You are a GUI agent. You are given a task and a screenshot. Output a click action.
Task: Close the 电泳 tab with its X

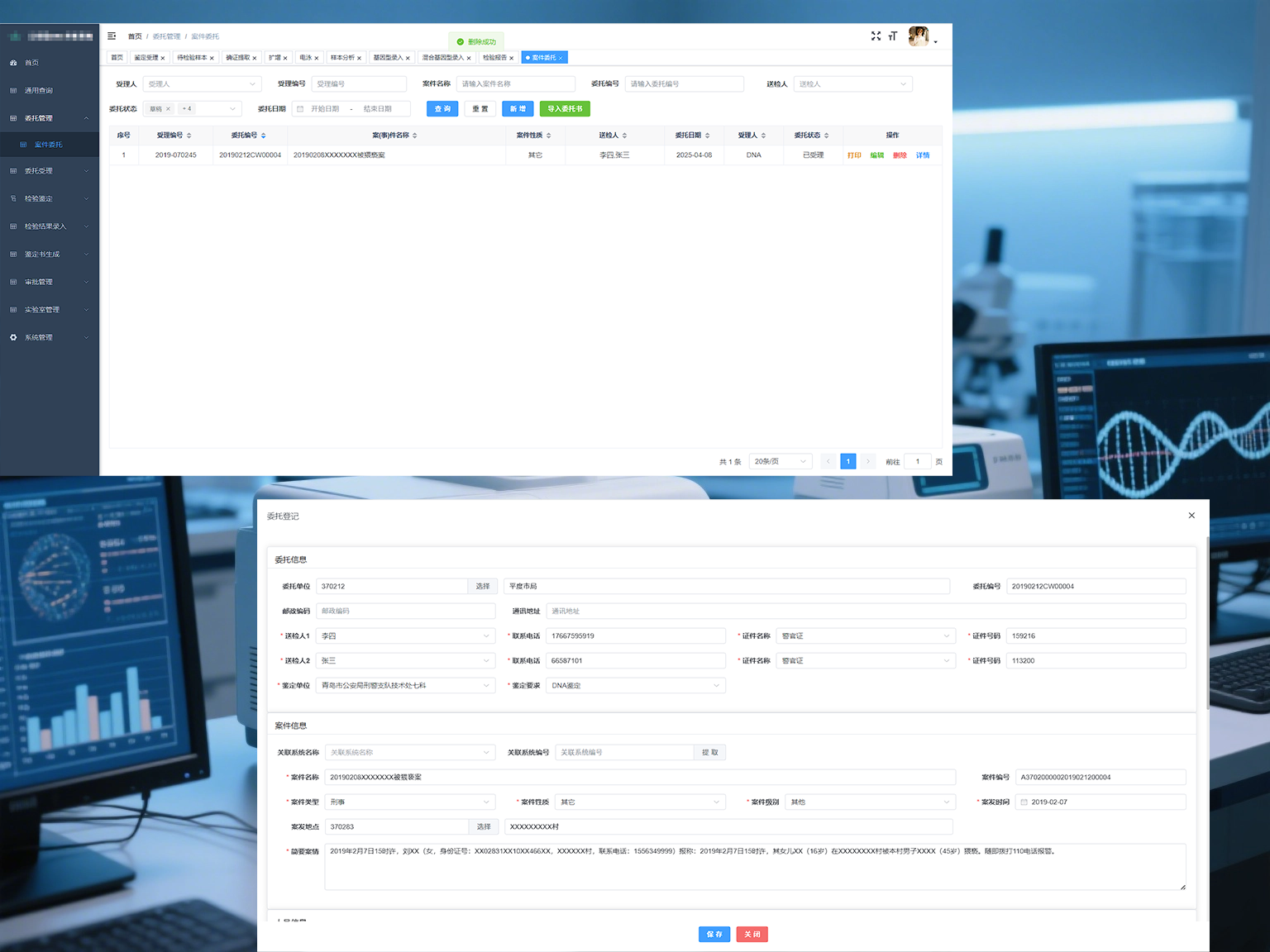pyautogui.click(x=317, y=58)
